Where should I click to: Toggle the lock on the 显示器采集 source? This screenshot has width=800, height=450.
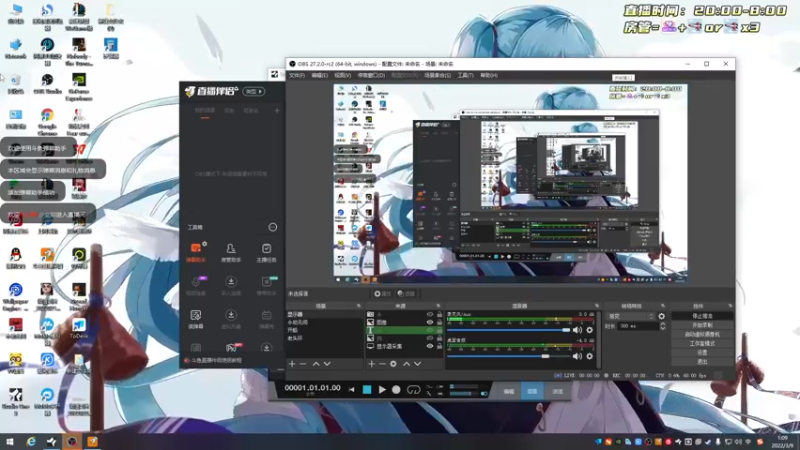click(x=439, y=346)
